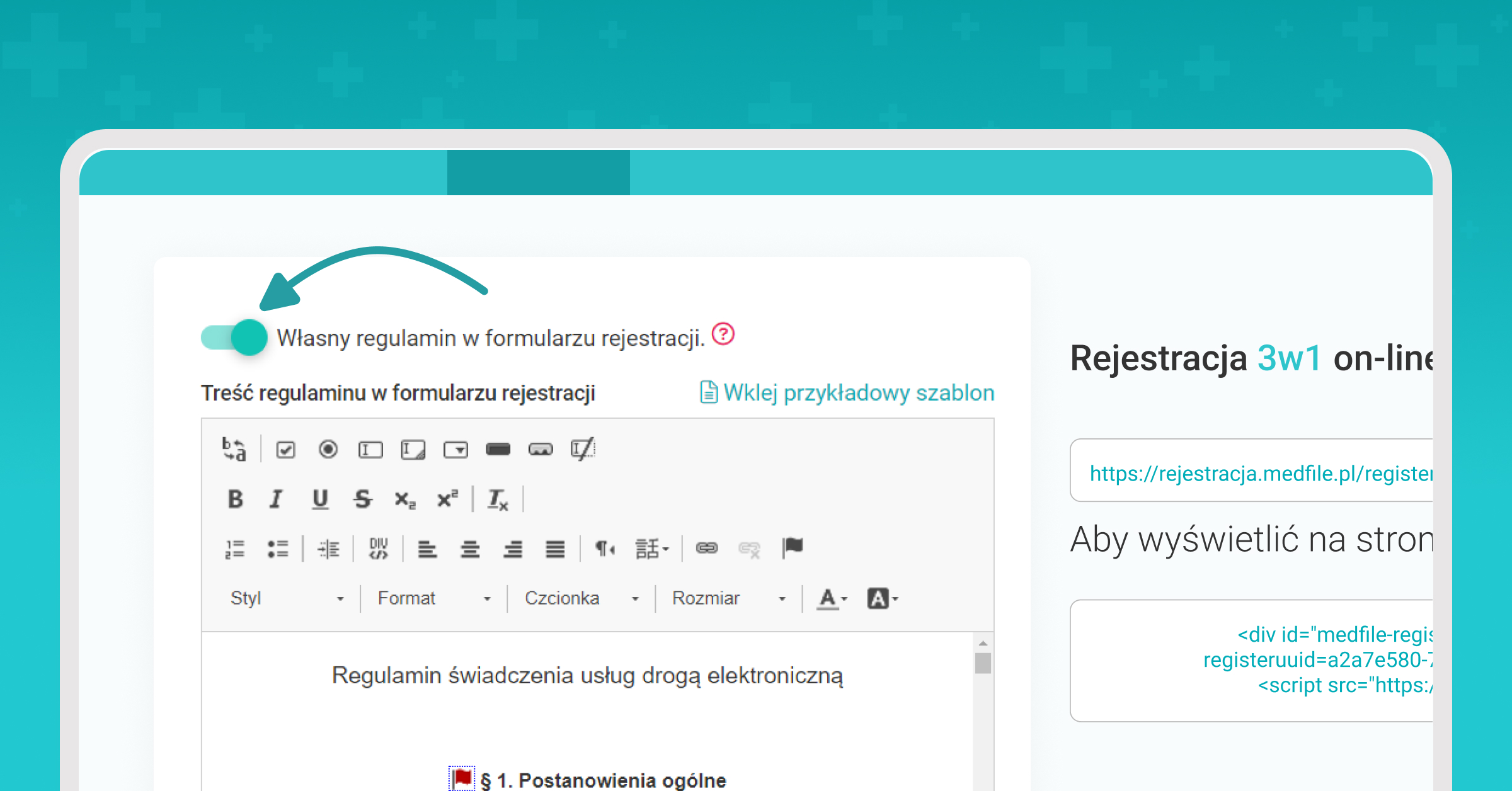The image size is (1512, 791).
Task: Click the unlink icon
Action: click(749, 549)
